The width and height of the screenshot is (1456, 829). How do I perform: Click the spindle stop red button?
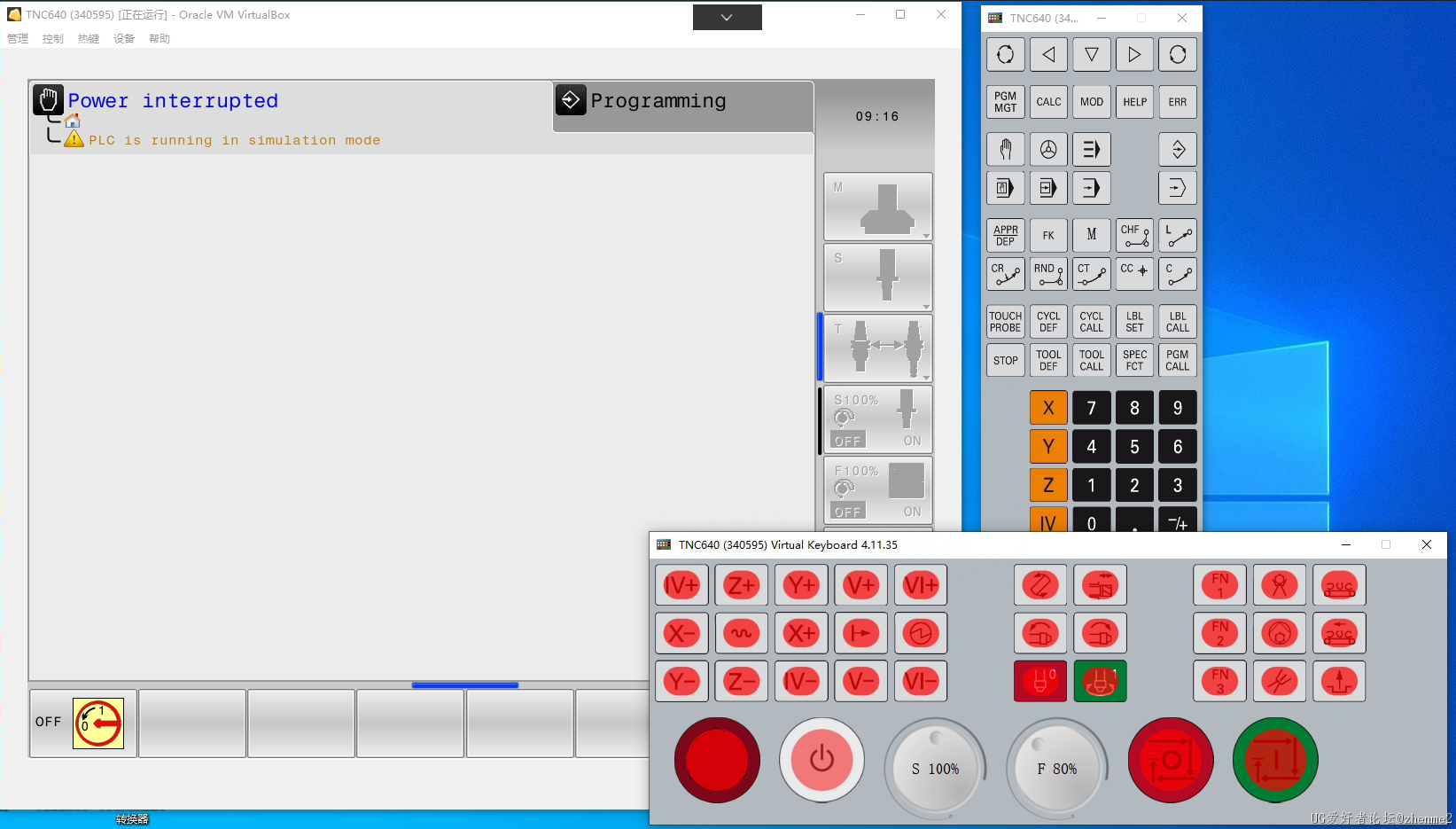click(x=1040, y=681)
